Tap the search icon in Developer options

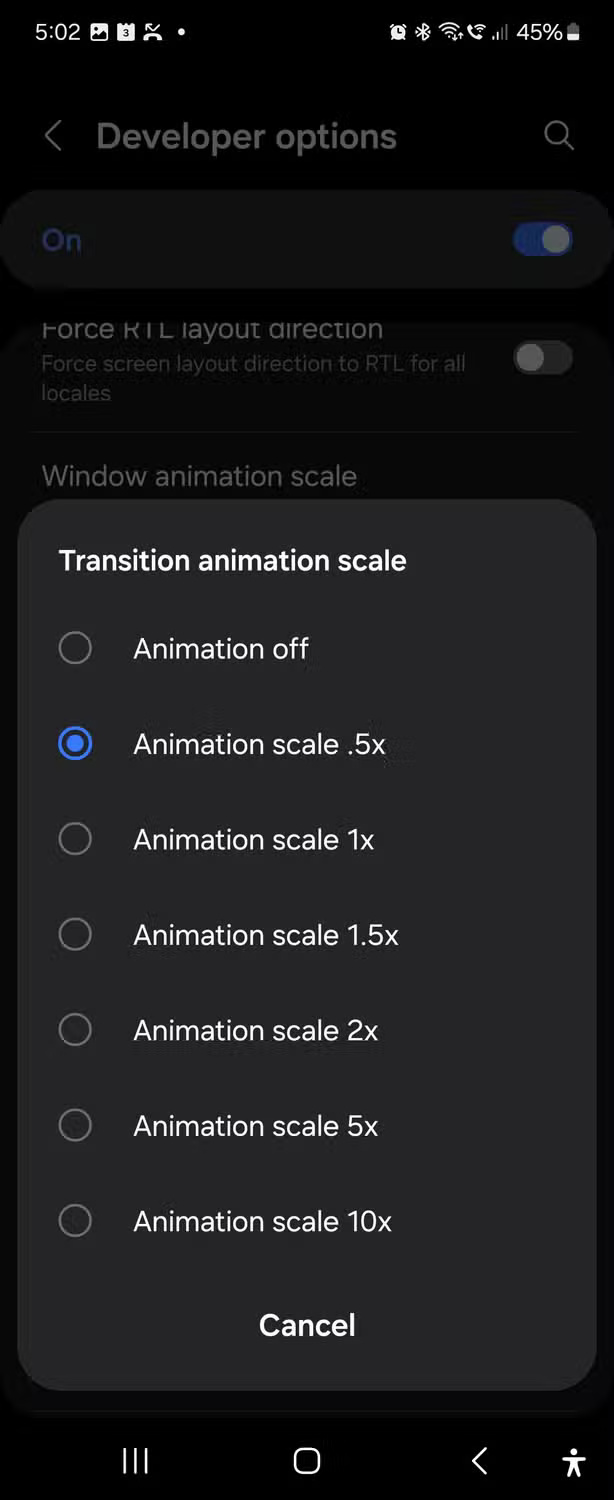559,136
